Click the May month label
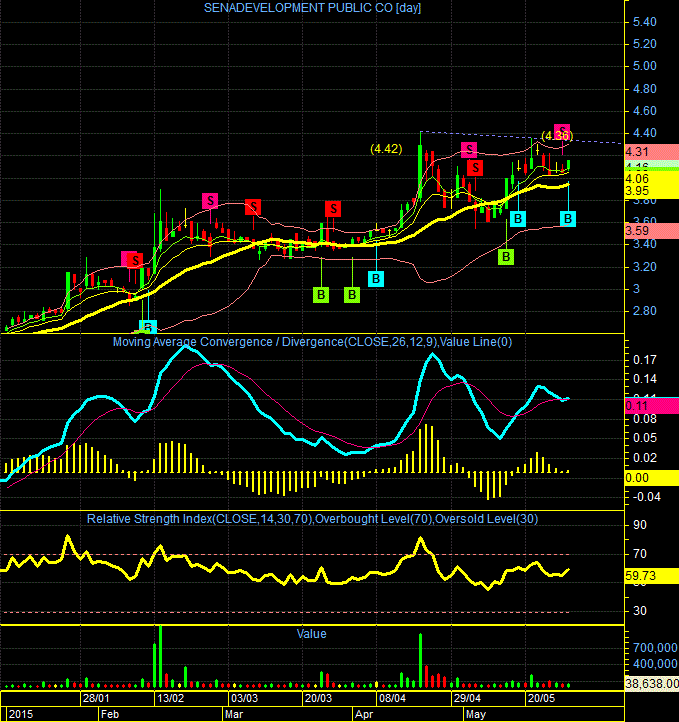679x722 pixels. 476,714
